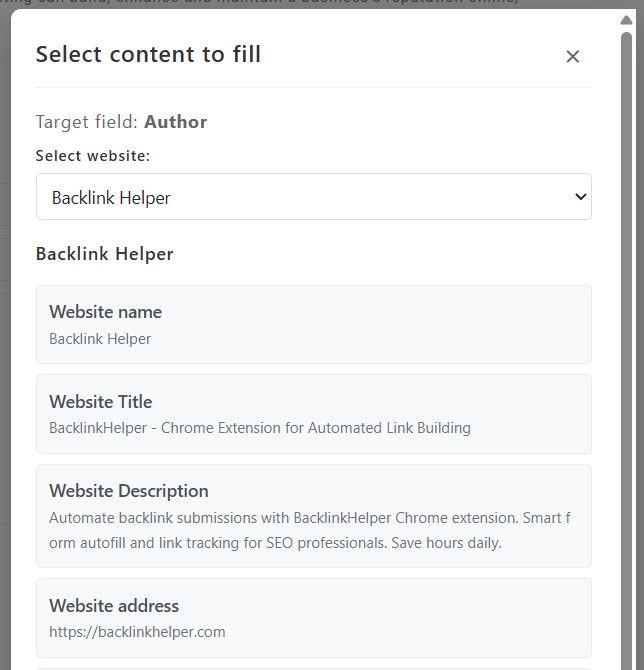Close the Select content to fill dialog
This screenshot has width=644, height=670.
click(572, 57)
